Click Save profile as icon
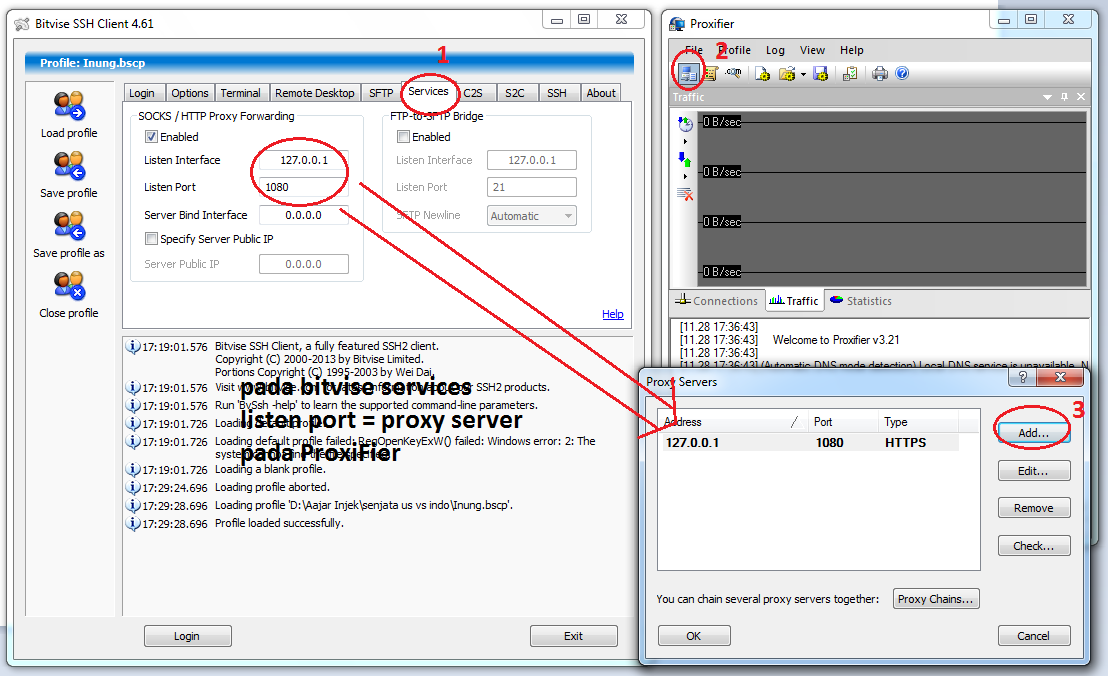This screenshot has height=676, width=1108. [69, 226]
